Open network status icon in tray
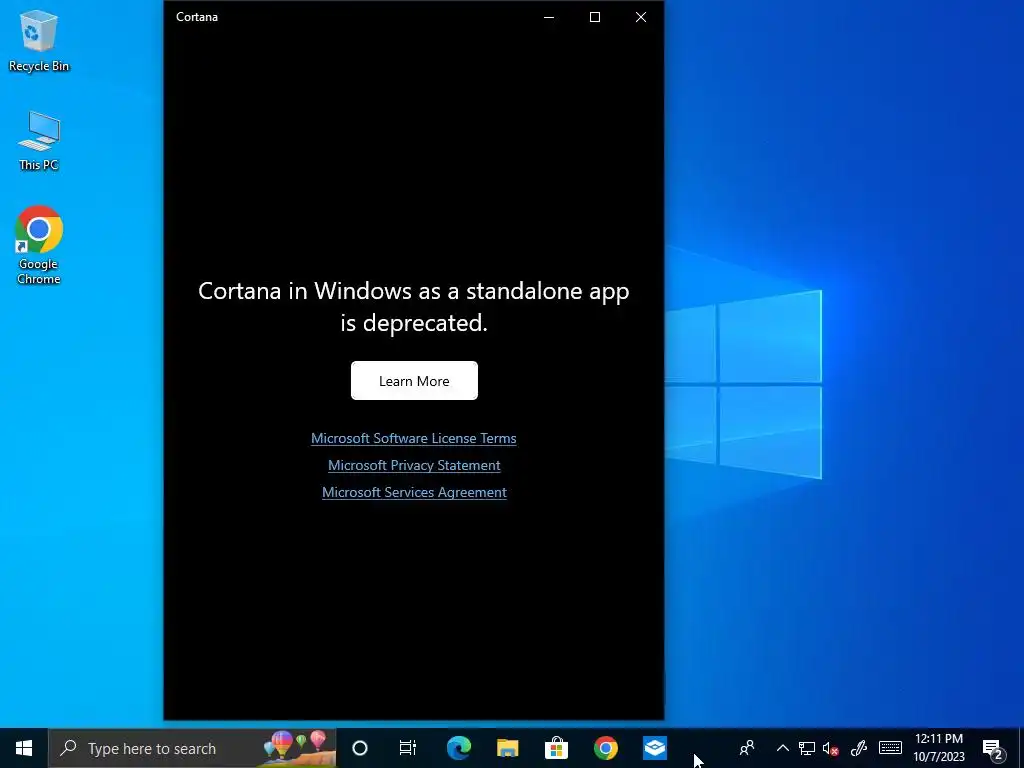Screen dimensions: 1024x768 [x=807, y=748]
